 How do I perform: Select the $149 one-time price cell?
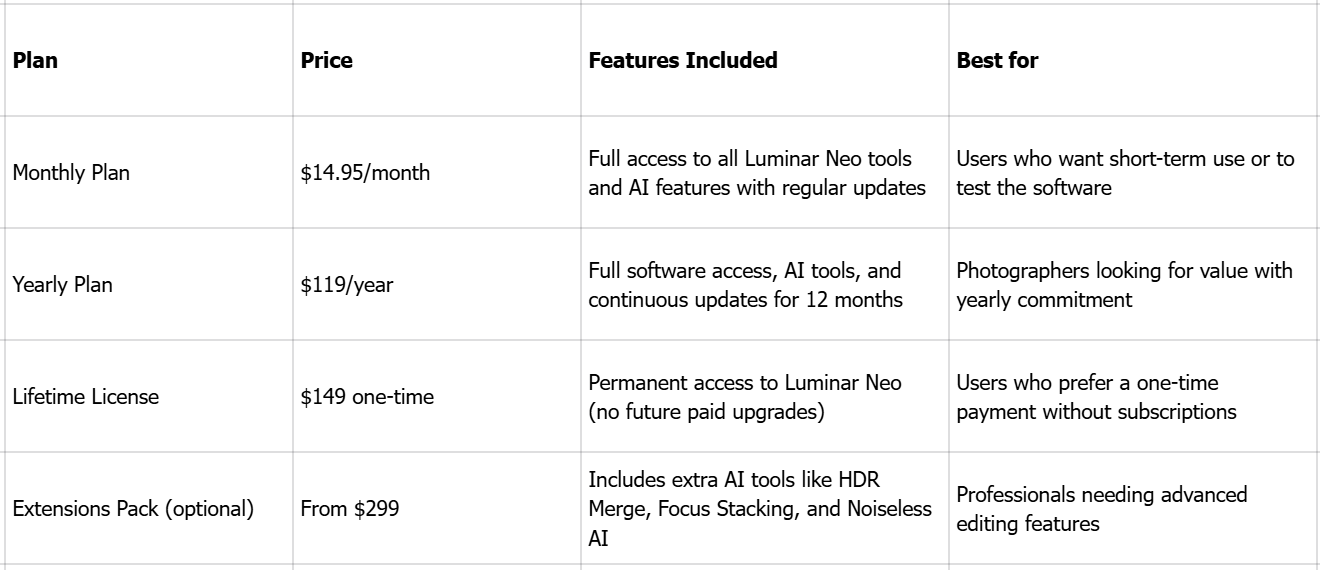click(x=367, y=397)
